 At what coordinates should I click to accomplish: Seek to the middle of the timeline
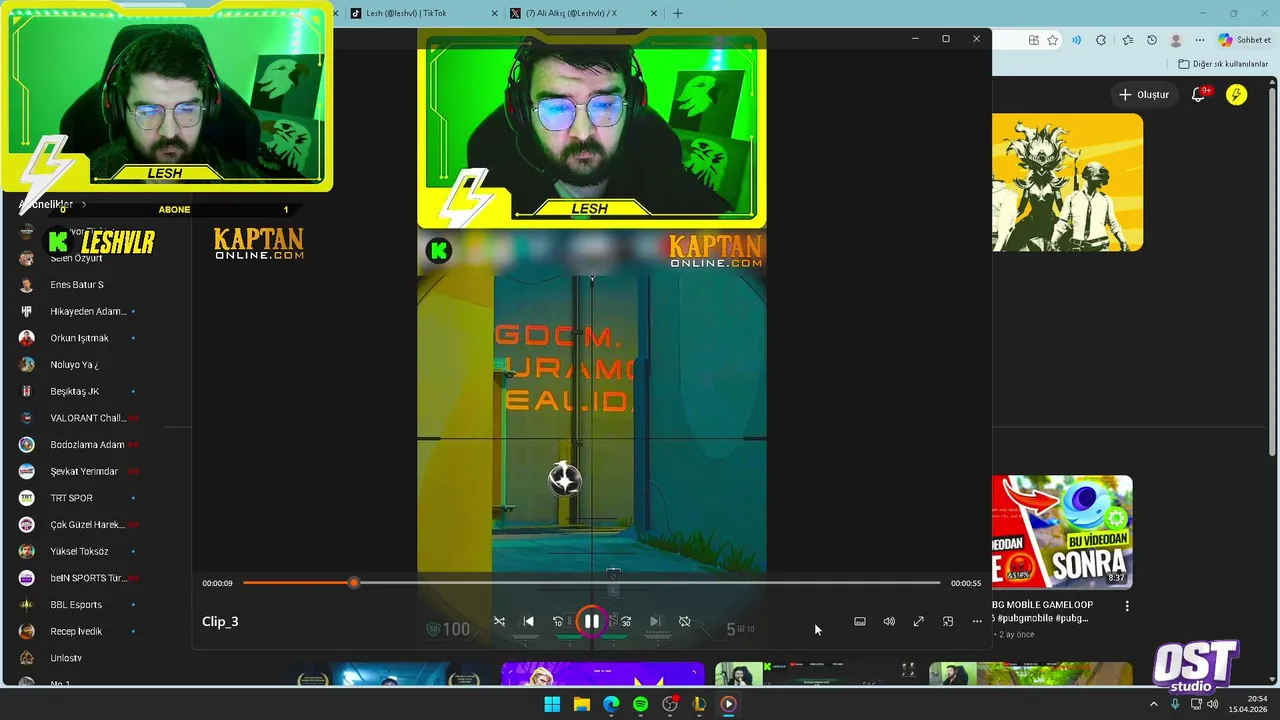591,582
